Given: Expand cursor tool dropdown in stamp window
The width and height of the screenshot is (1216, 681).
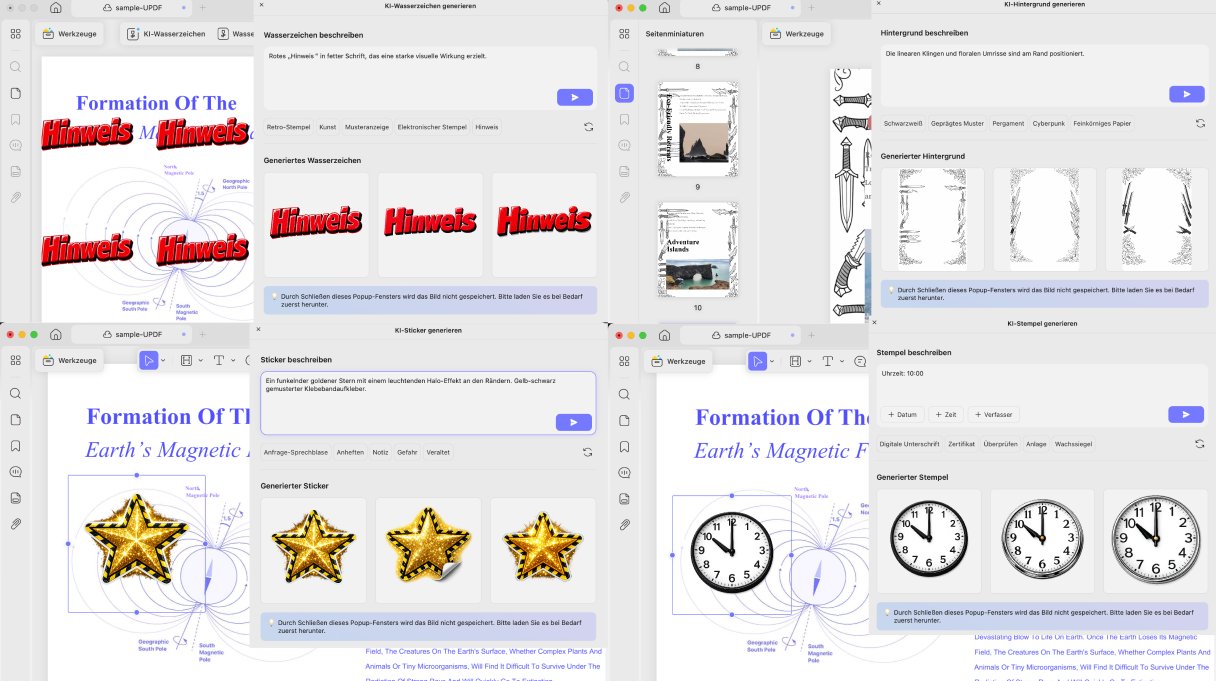Looking at the screenshot, I should click(774, 360).
